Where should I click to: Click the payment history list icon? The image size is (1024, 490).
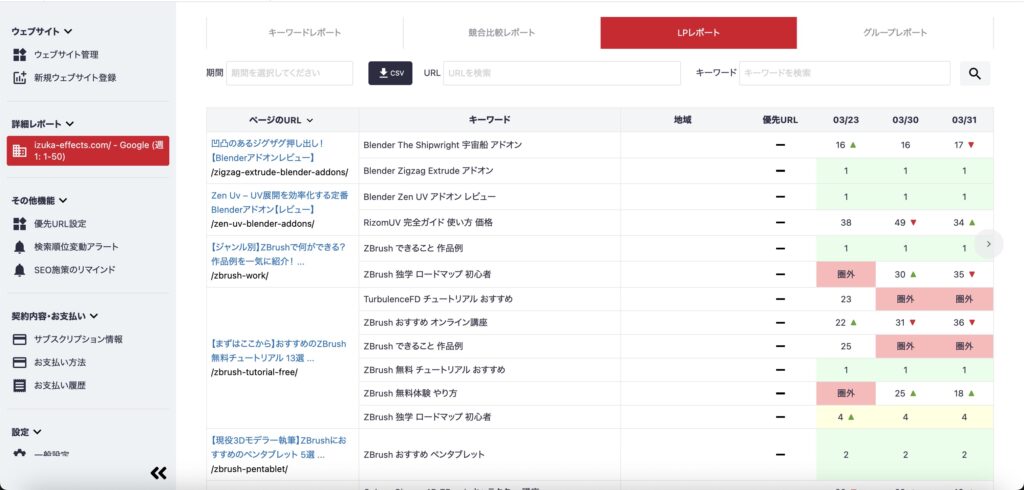(x=20, y=385)
